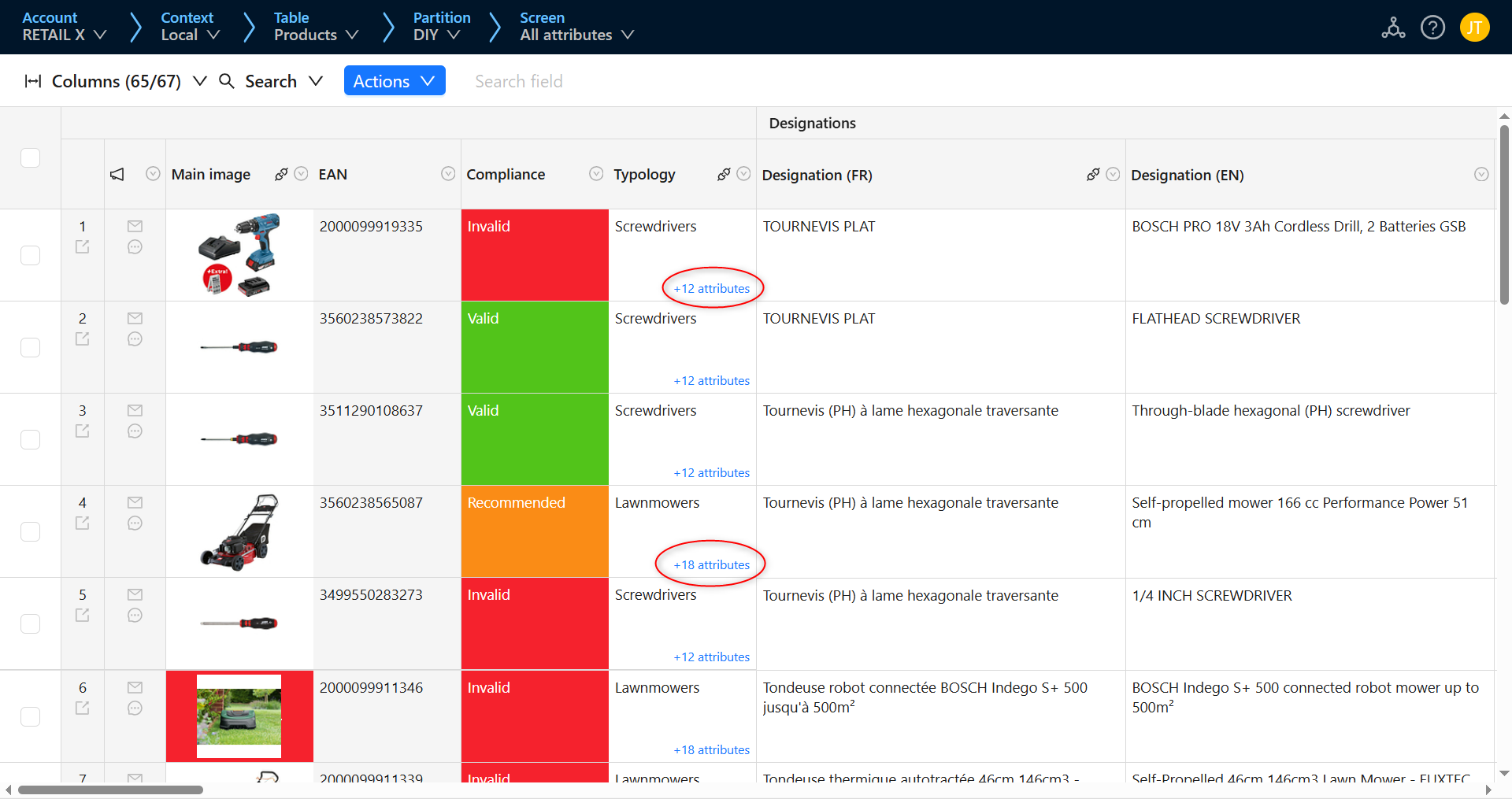Click the megaphone icon in column header
This screenshot has height=799, width=1512.
click(x=117, y=175)
